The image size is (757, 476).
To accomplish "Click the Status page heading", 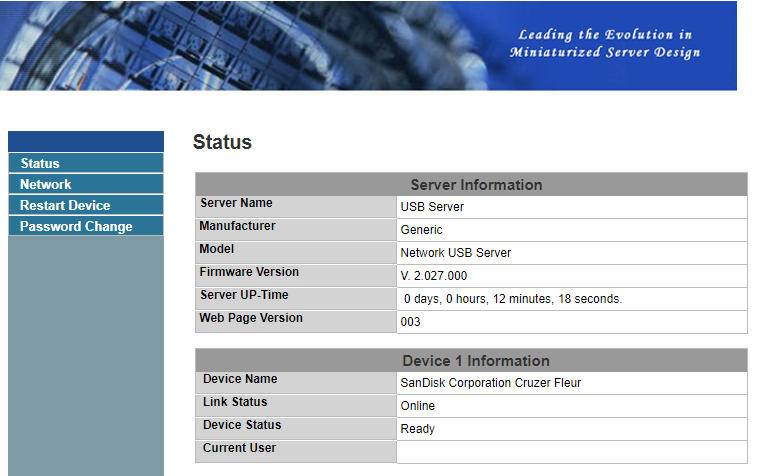I will point(222,142).
